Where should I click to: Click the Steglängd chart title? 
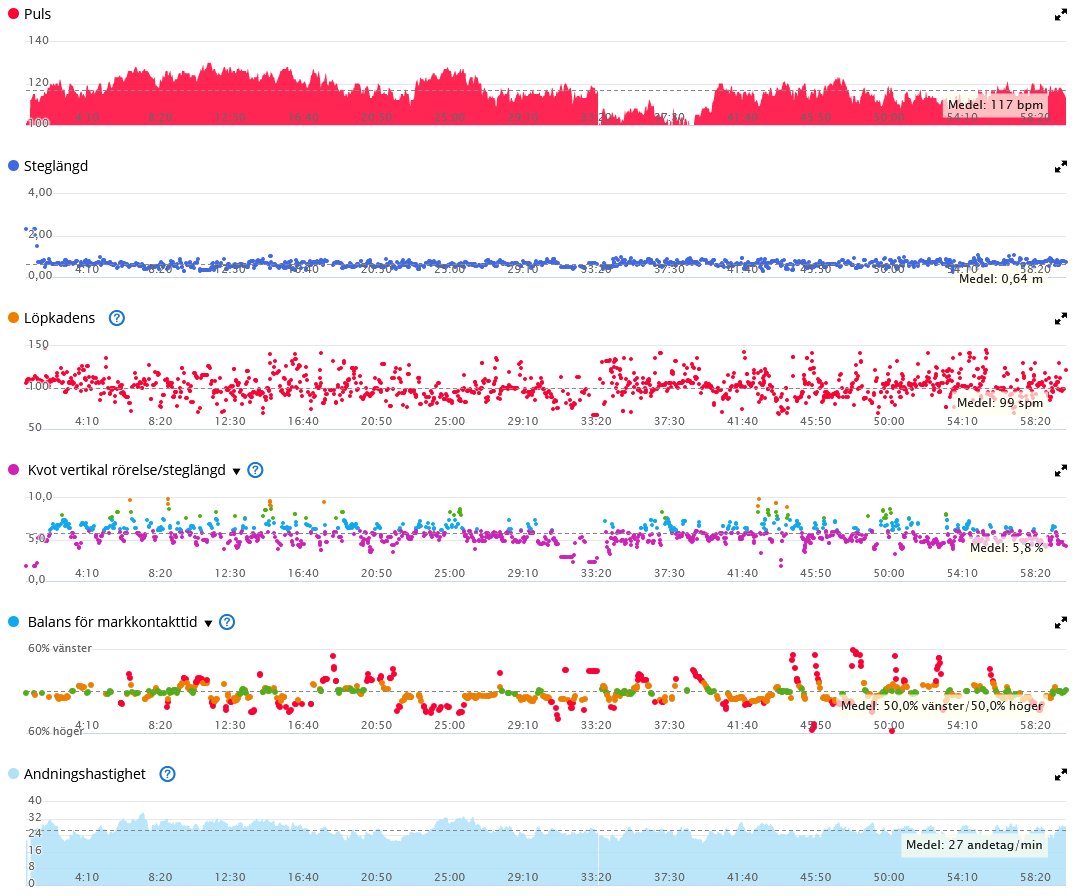coord(56,166)
